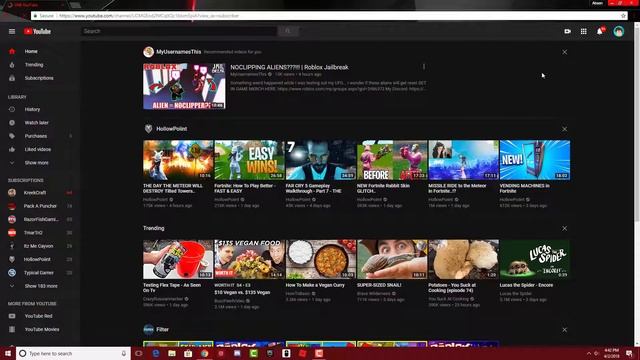Open the HollowPoint section channel heading

171,129
